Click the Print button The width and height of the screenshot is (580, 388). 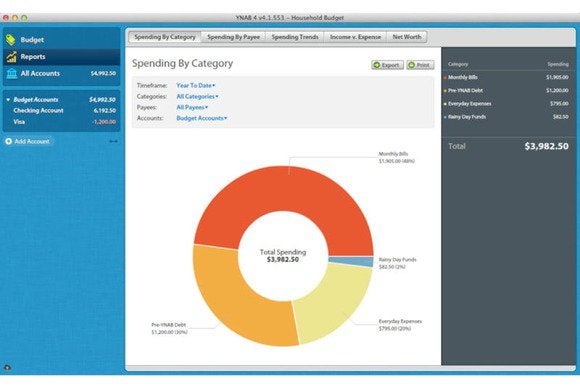pyautogui.click(x=420, y=65)
